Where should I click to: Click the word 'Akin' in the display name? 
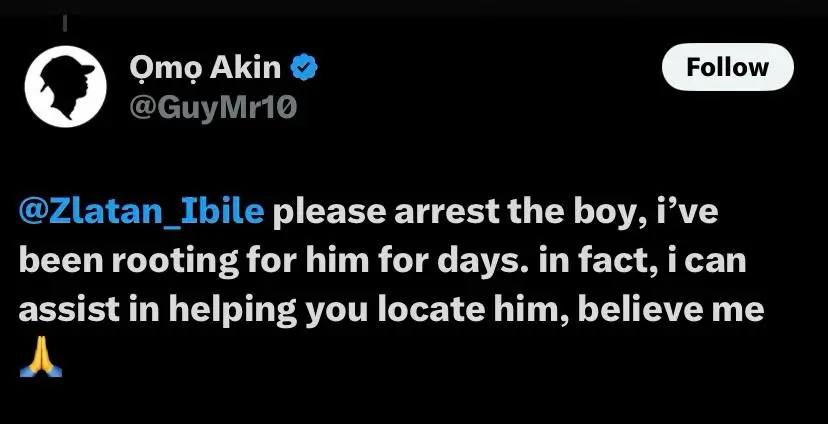(245, 68)
